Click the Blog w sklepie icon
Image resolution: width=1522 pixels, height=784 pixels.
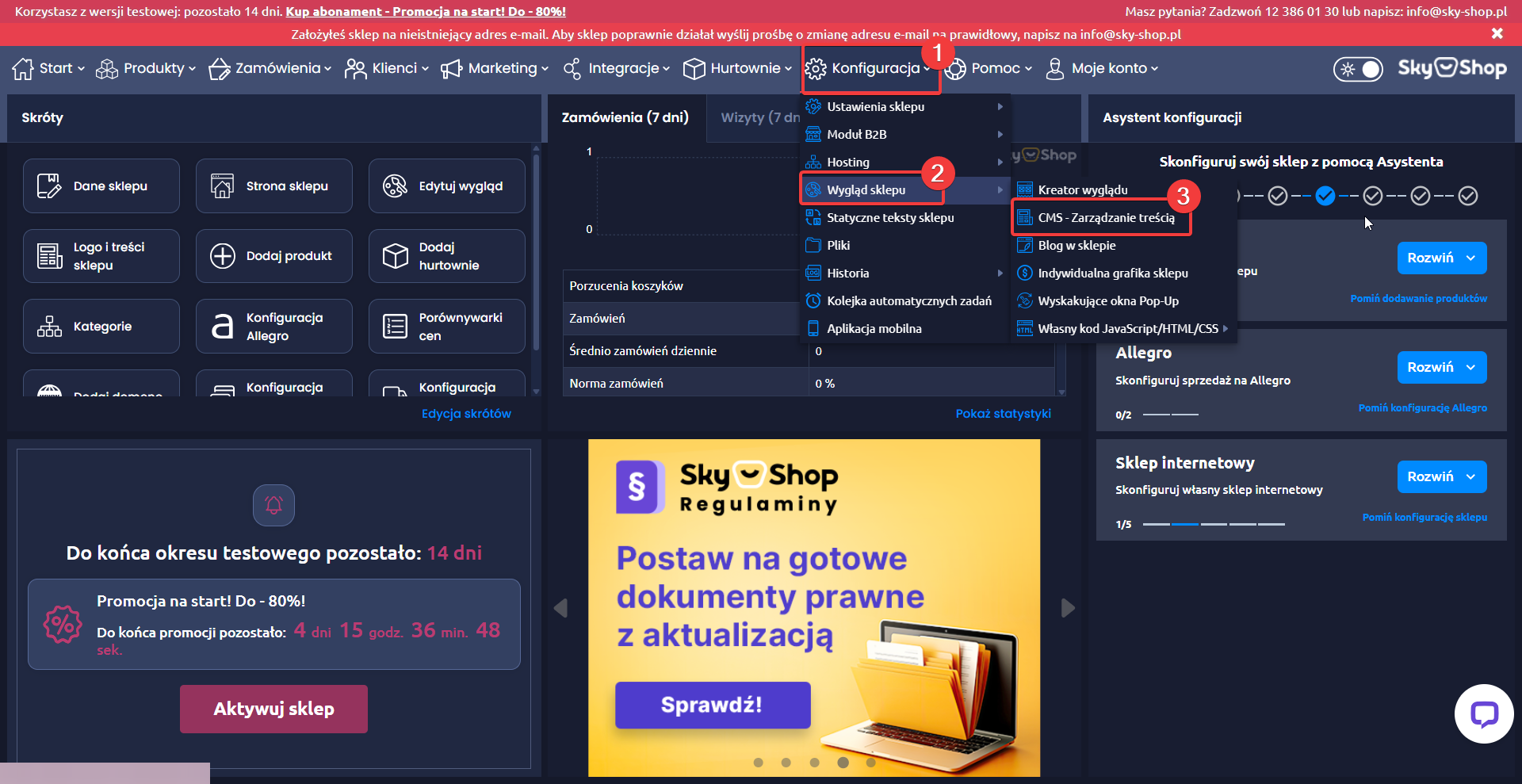(1025, 245)
